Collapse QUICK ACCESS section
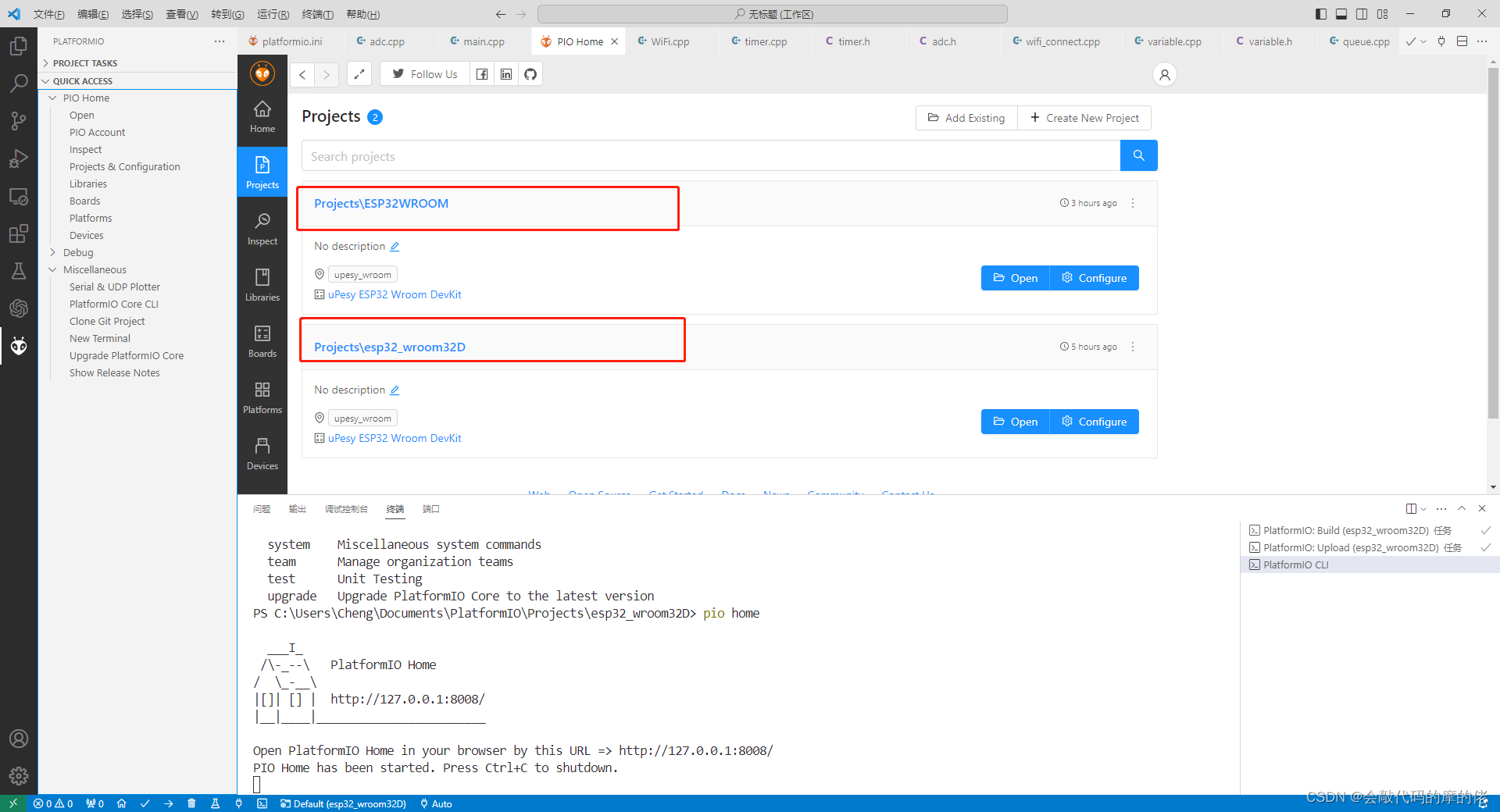This screenshot has height=812, width=1500. 137,80
